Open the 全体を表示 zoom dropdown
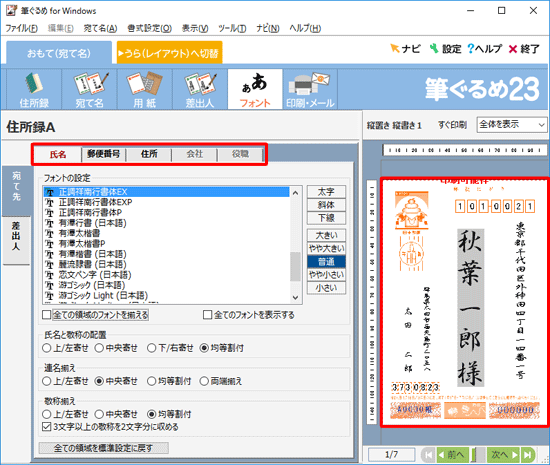Screen dimensions: 550x465 (x=512, y=124)
